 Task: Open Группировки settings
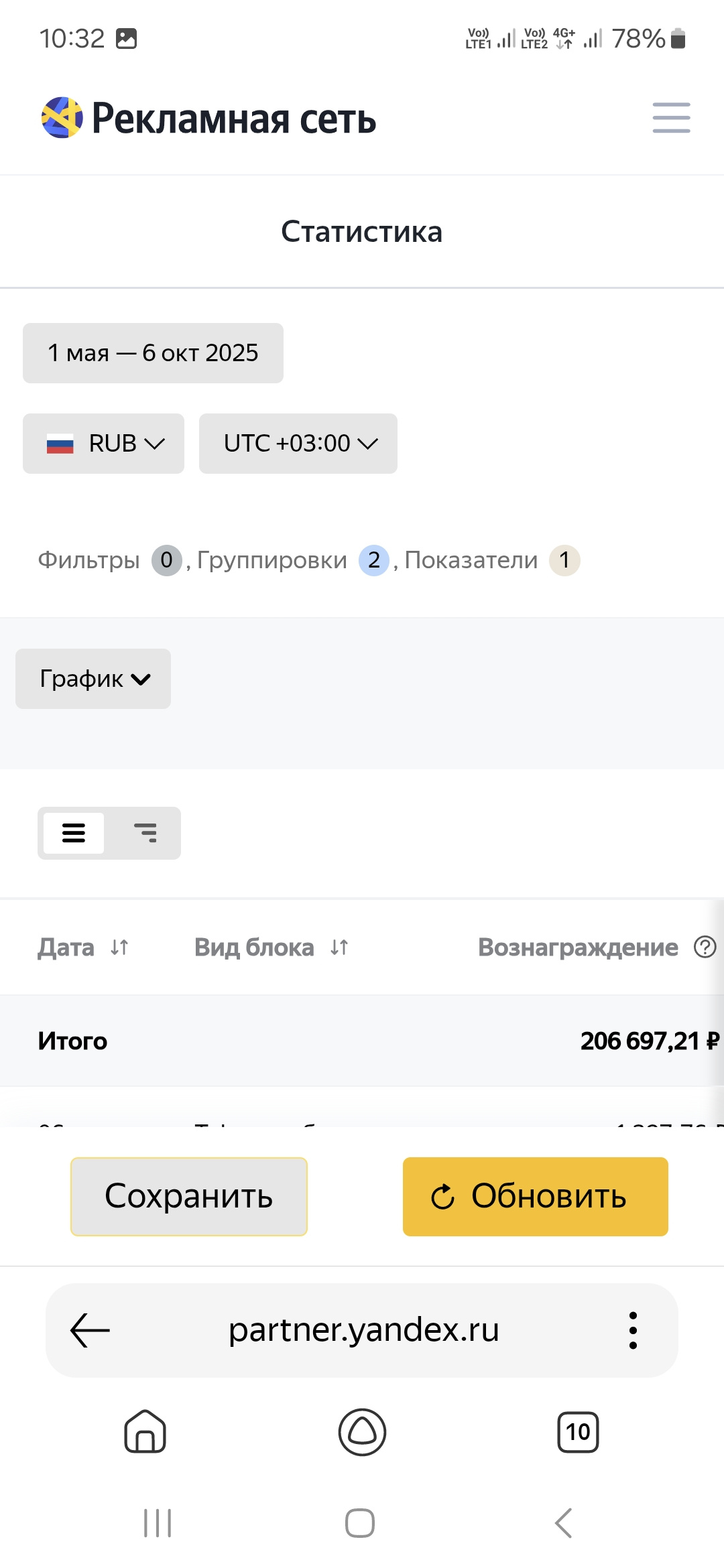coord(272,560)
